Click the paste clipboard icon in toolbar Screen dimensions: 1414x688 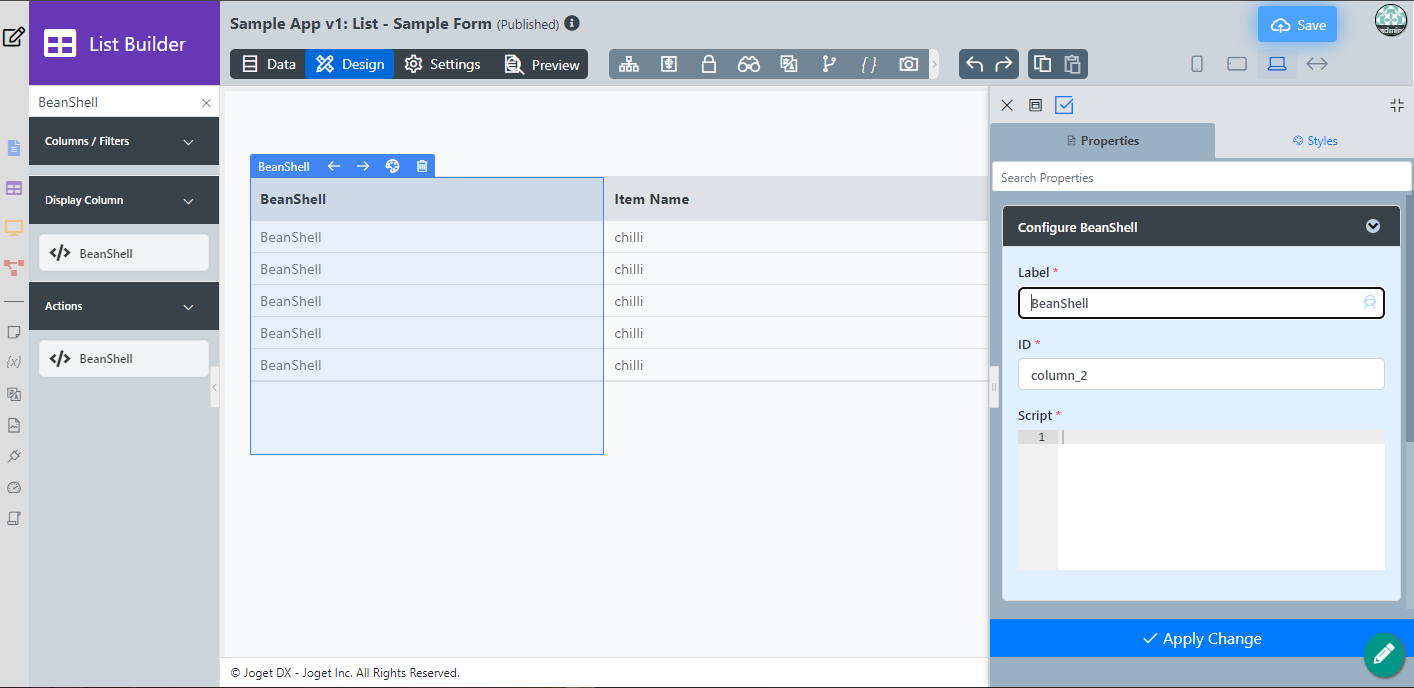(x=1072, y=64)
